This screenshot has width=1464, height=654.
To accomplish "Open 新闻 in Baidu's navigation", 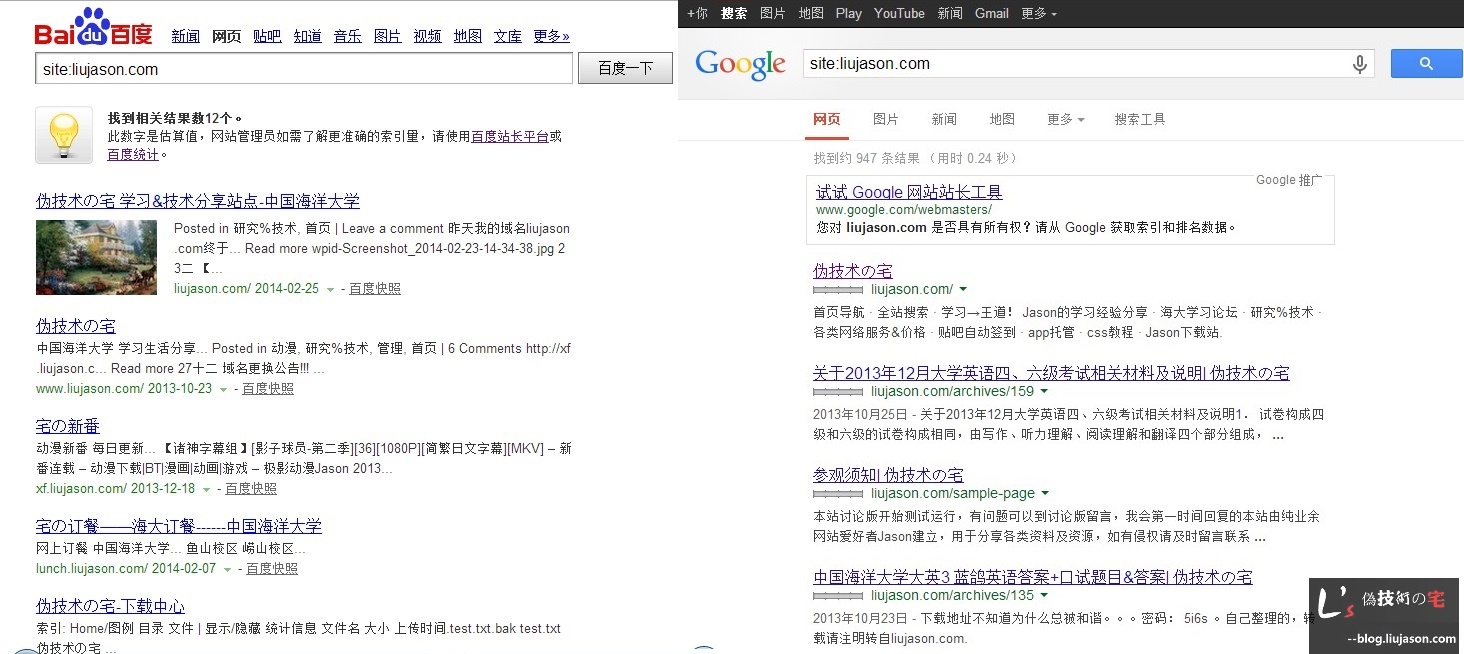I will (x=186, y=36).
